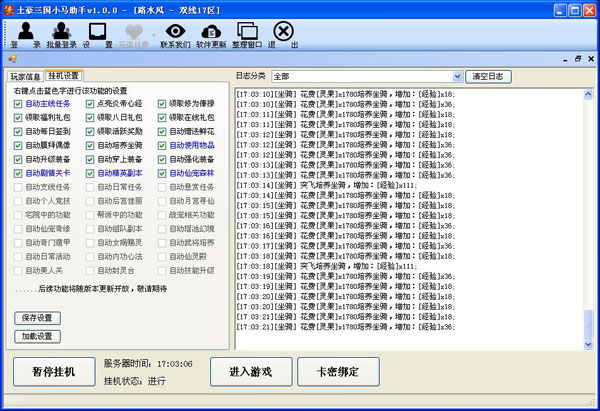Click the window resize grip in status bar
600x411 pixels.
[x=591, y=401]
